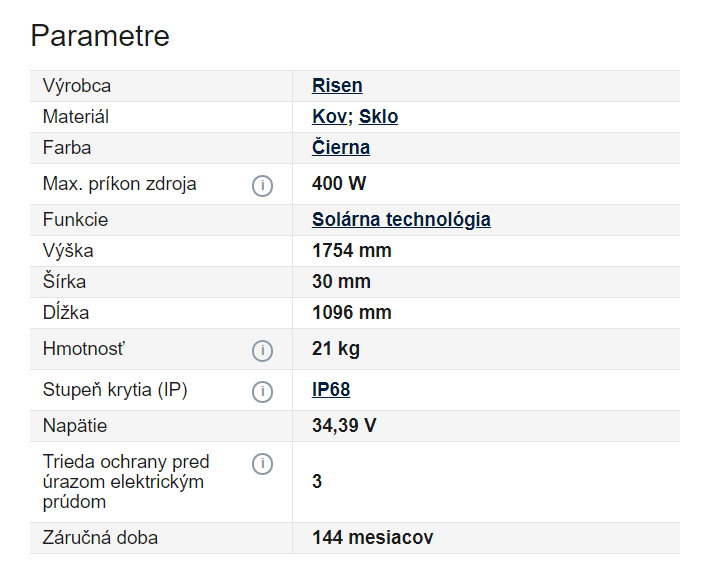Screen dimensions: 718x586
Task: Show info for Trieda ochrany pred úrazom
Action: coord(262,464)
